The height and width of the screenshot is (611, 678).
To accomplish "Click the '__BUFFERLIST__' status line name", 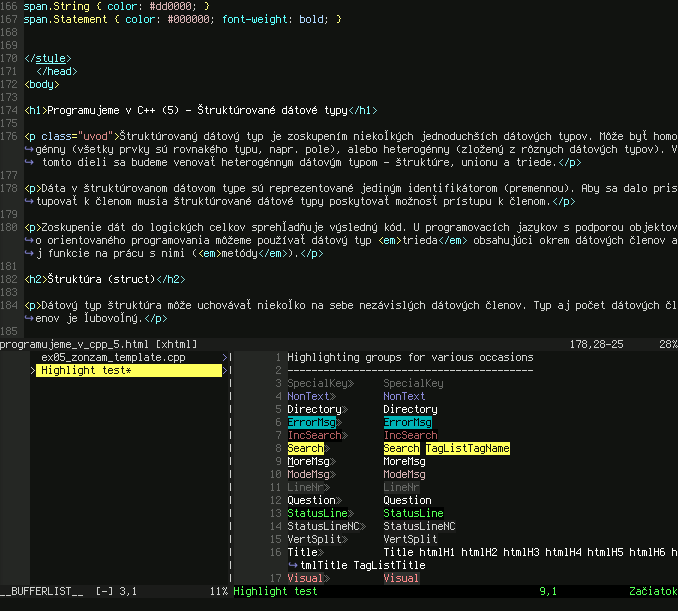I will pos(42,591).
